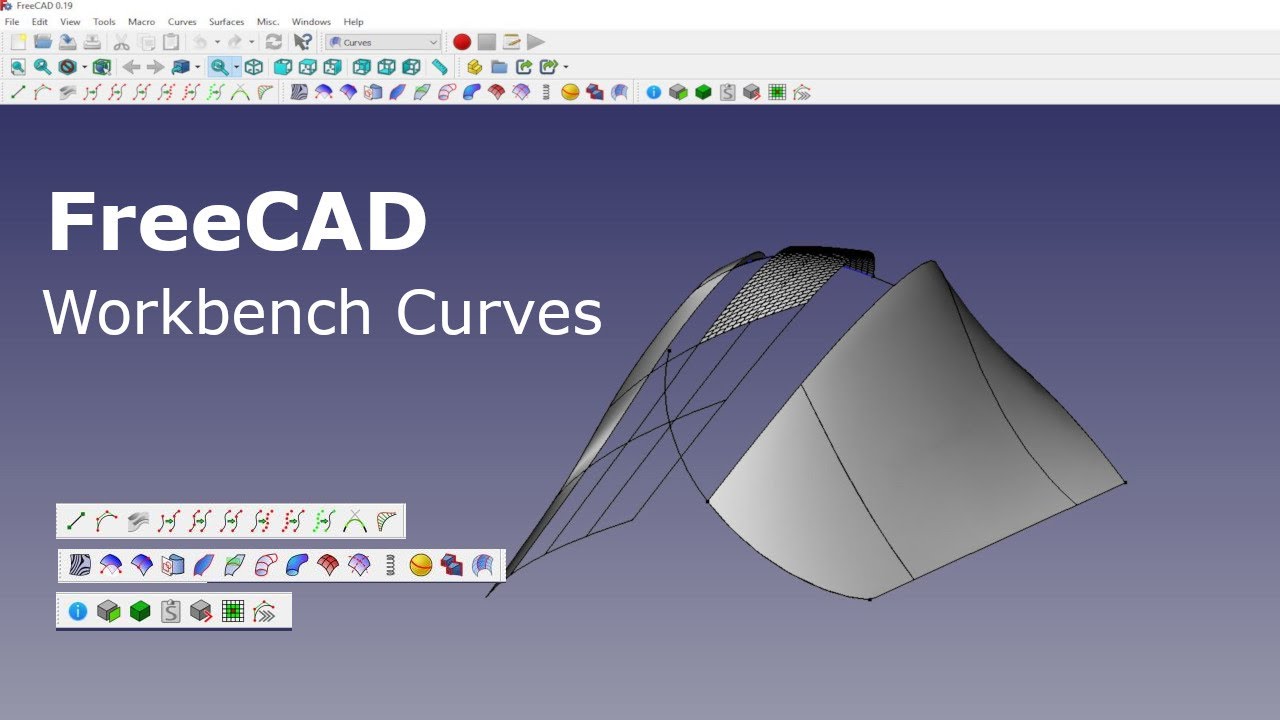Viewport: 1280px width, 720px height.
Task: Refresh the document with recompute arrows
Action: pos(273,42)
